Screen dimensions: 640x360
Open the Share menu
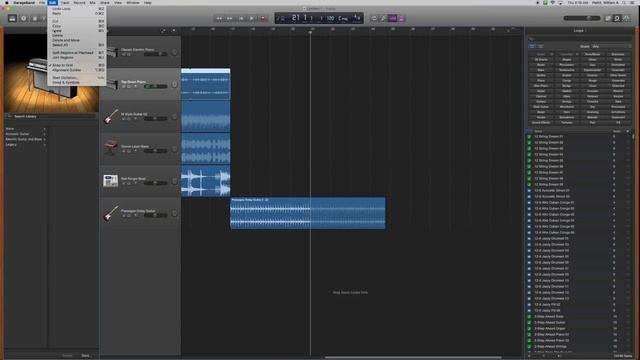coord(105,2)
